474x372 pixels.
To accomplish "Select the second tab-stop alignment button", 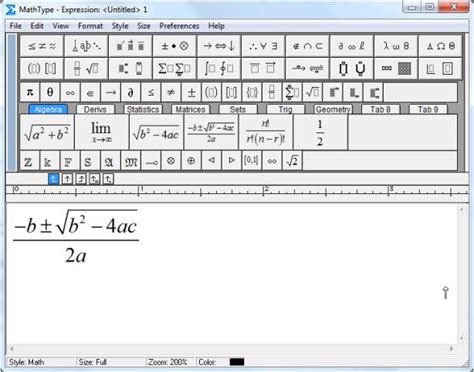I will tap(67, 179).
